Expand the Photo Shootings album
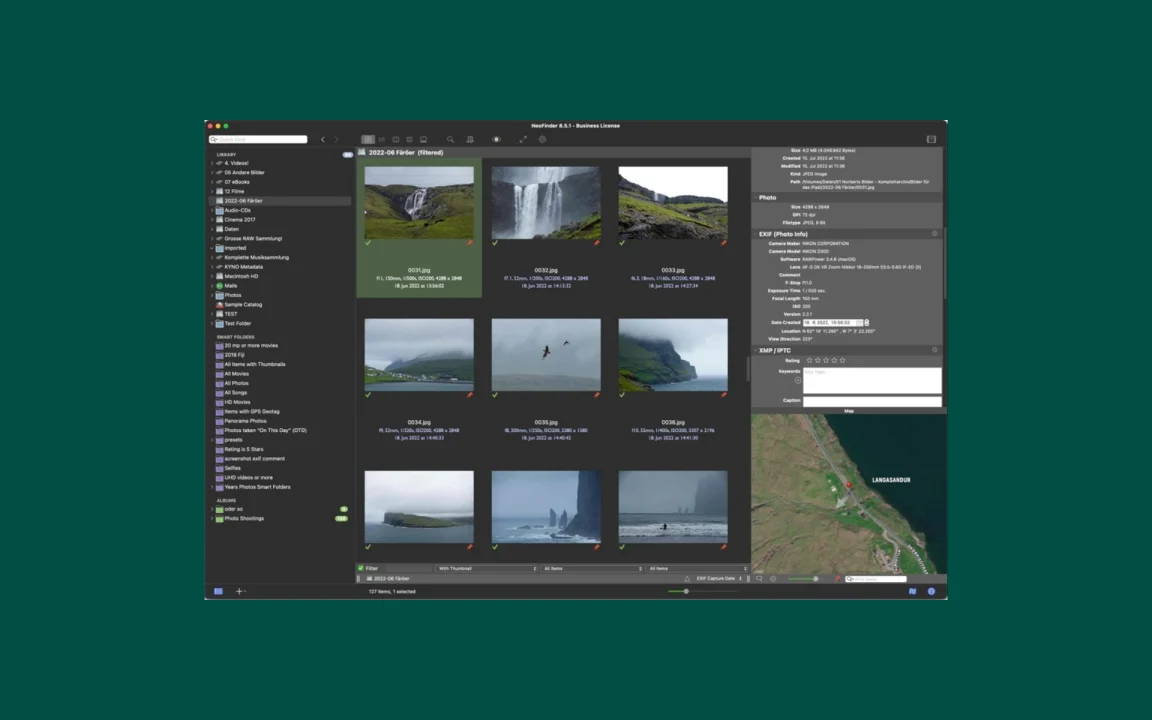 coord(212,519)
